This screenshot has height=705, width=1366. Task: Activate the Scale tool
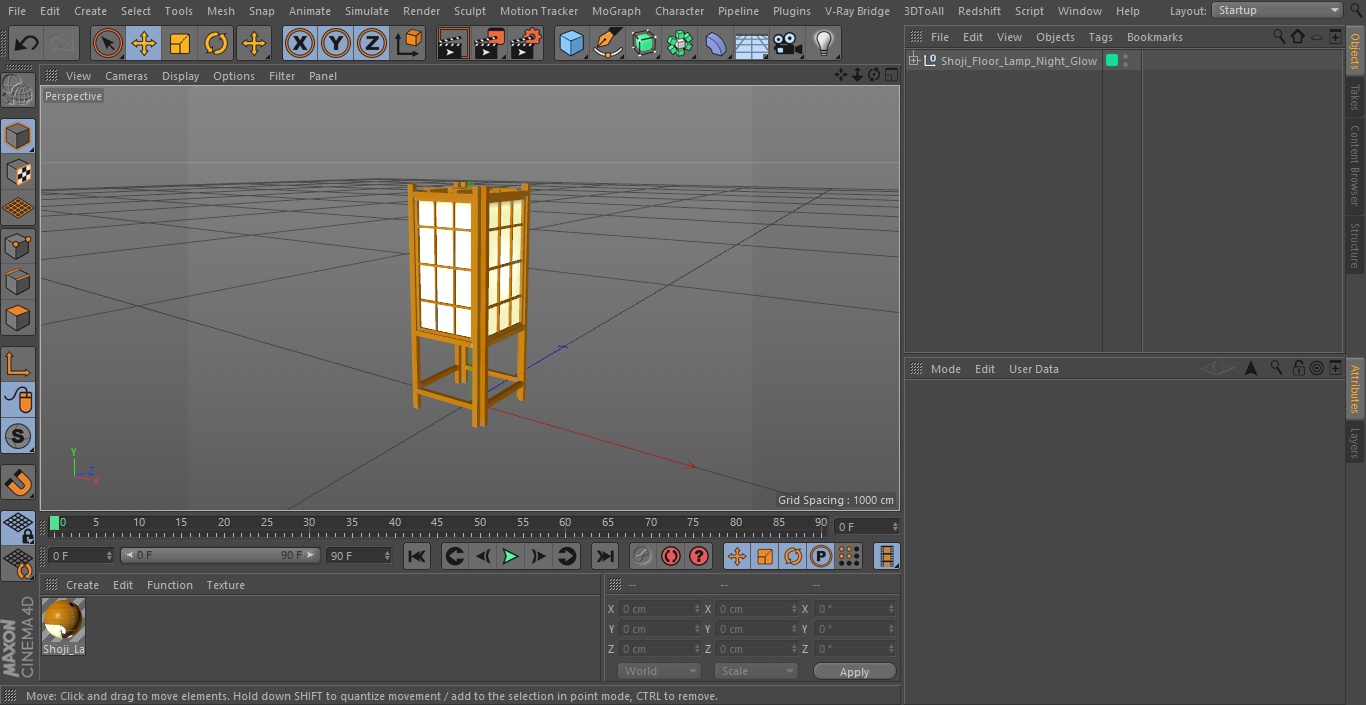[180, 43]
